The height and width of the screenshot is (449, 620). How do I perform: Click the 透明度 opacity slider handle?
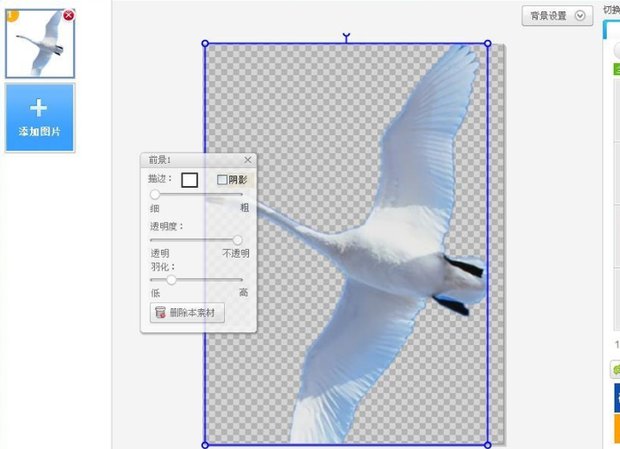click(x=237, y=240)
